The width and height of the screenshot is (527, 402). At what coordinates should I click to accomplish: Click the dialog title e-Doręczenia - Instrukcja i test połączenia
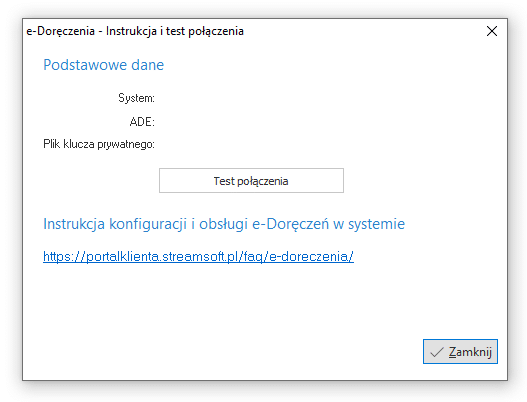pyautogui.click(x=135, y=31)
